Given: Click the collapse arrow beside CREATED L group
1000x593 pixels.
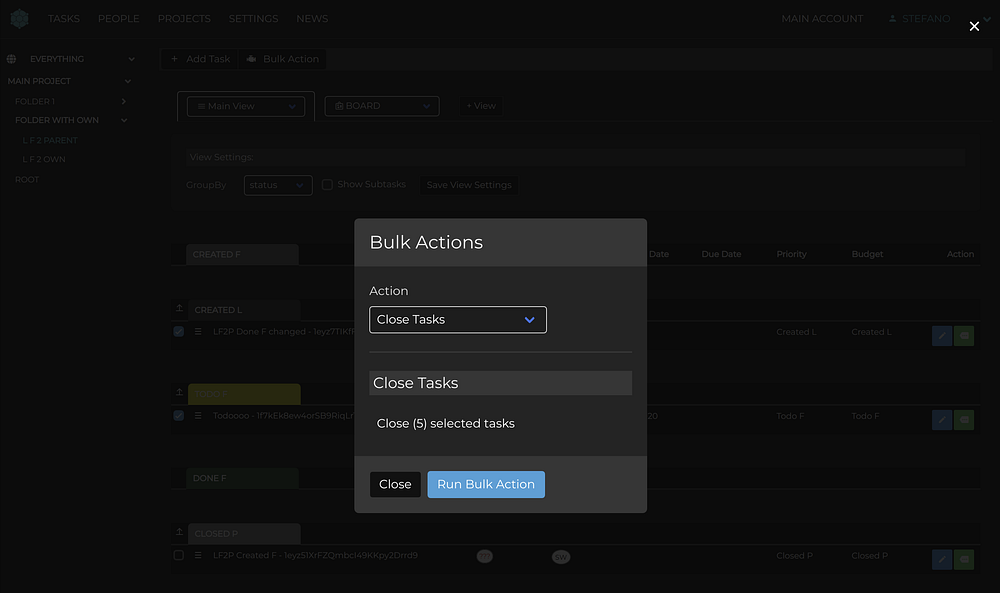Looking at the screenshot, I should pos(179,309).
